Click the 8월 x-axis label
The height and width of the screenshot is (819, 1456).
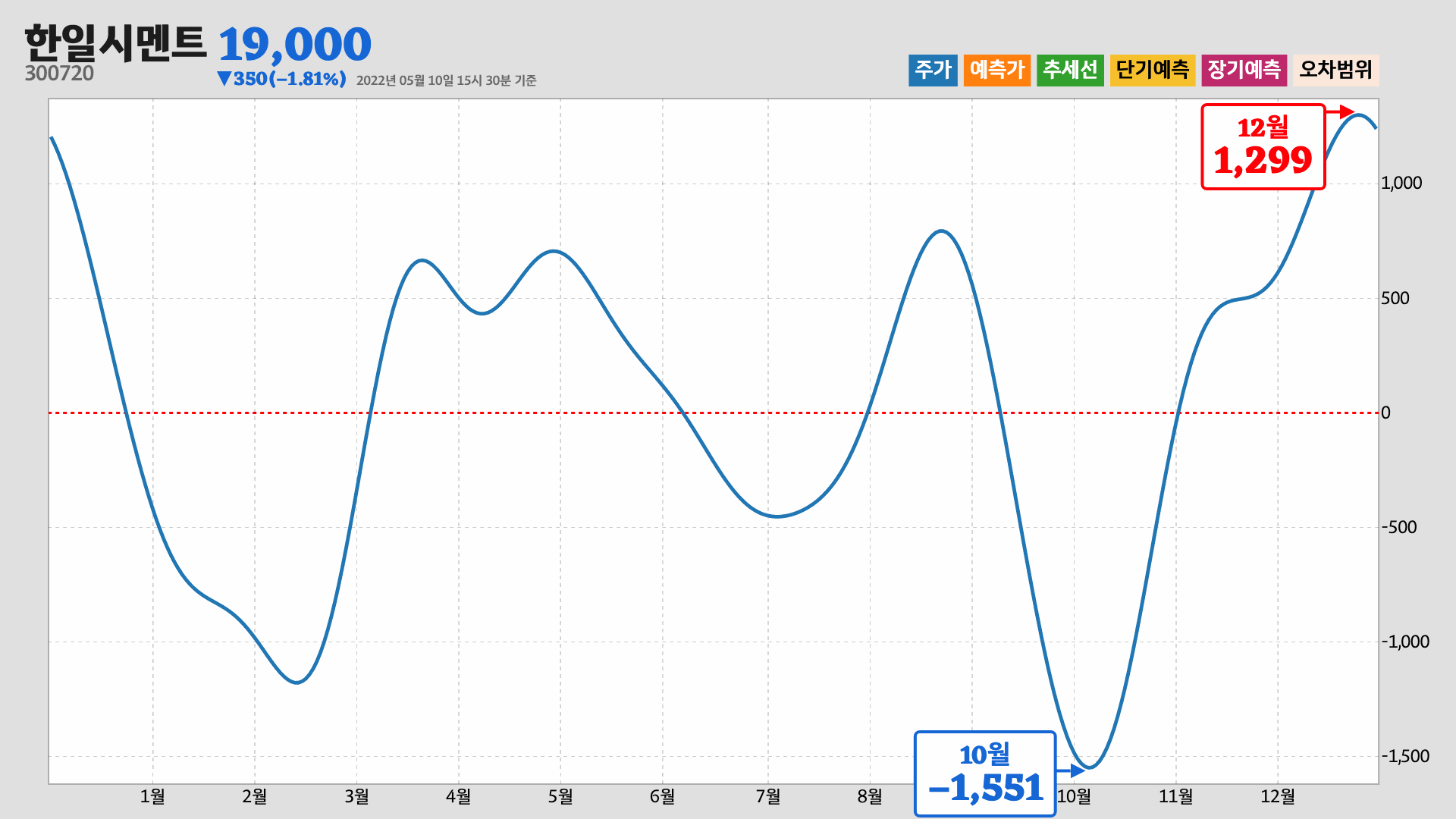point(870,796)
